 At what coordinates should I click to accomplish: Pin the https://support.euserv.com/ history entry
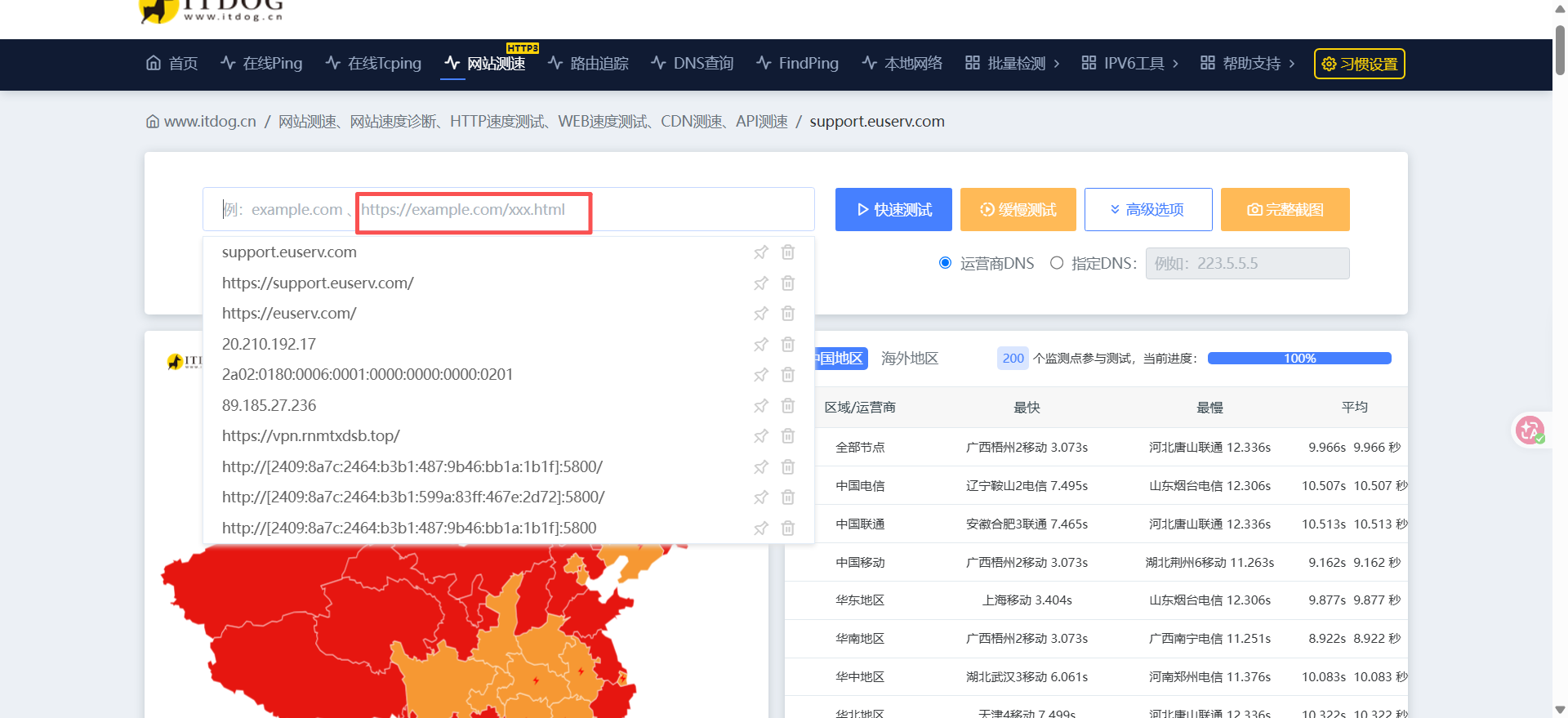click(761, 283)
